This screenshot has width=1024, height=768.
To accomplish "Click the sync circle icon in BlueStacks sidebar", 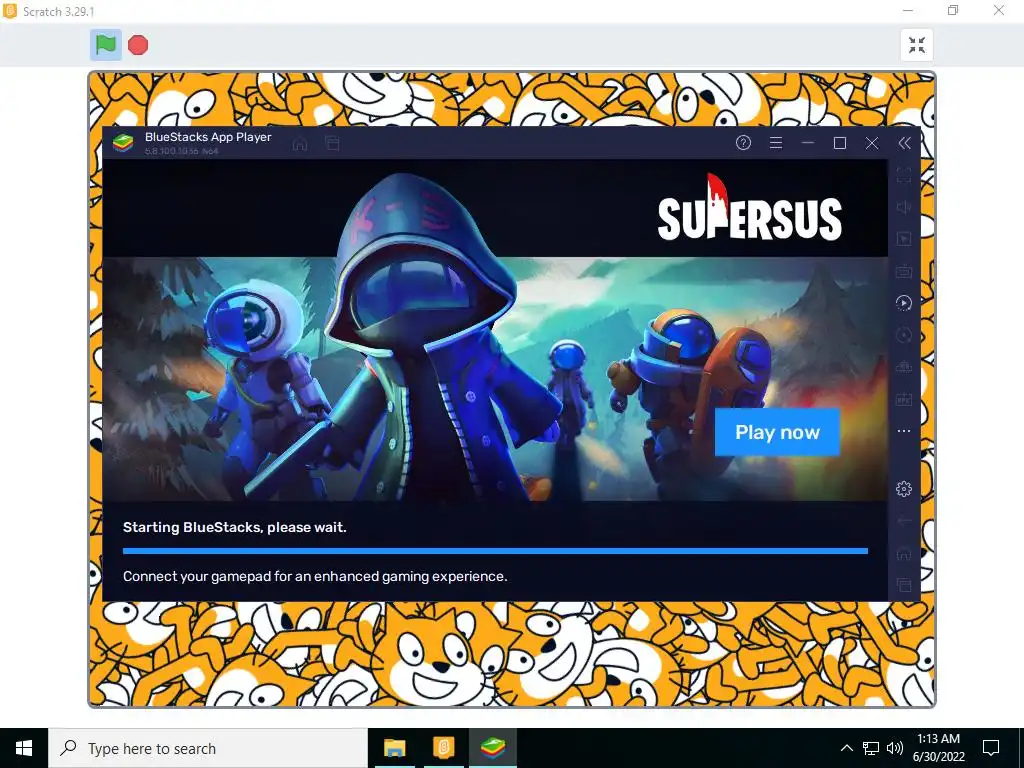I will [x=904, y=335].
